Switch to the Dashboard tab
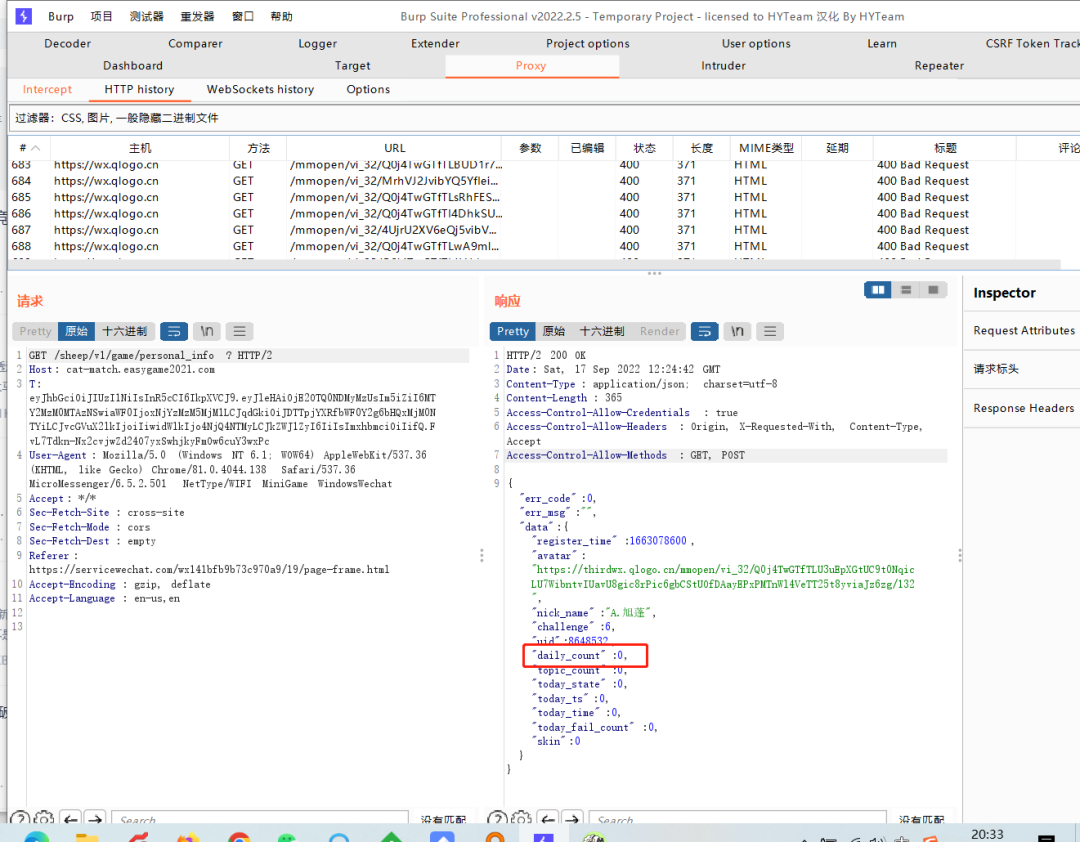1080x842 pixels. coord(133,65)
